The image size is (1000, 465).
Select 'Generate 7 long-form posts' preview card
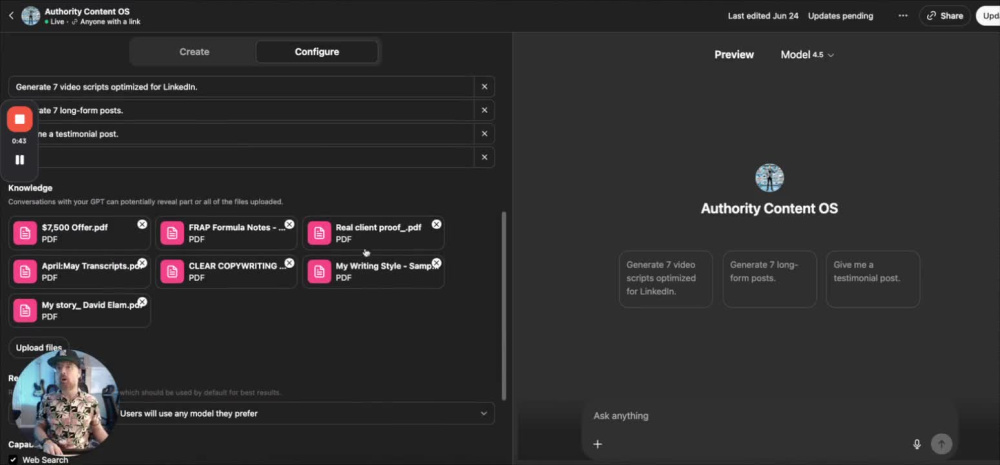click(769, 279)
